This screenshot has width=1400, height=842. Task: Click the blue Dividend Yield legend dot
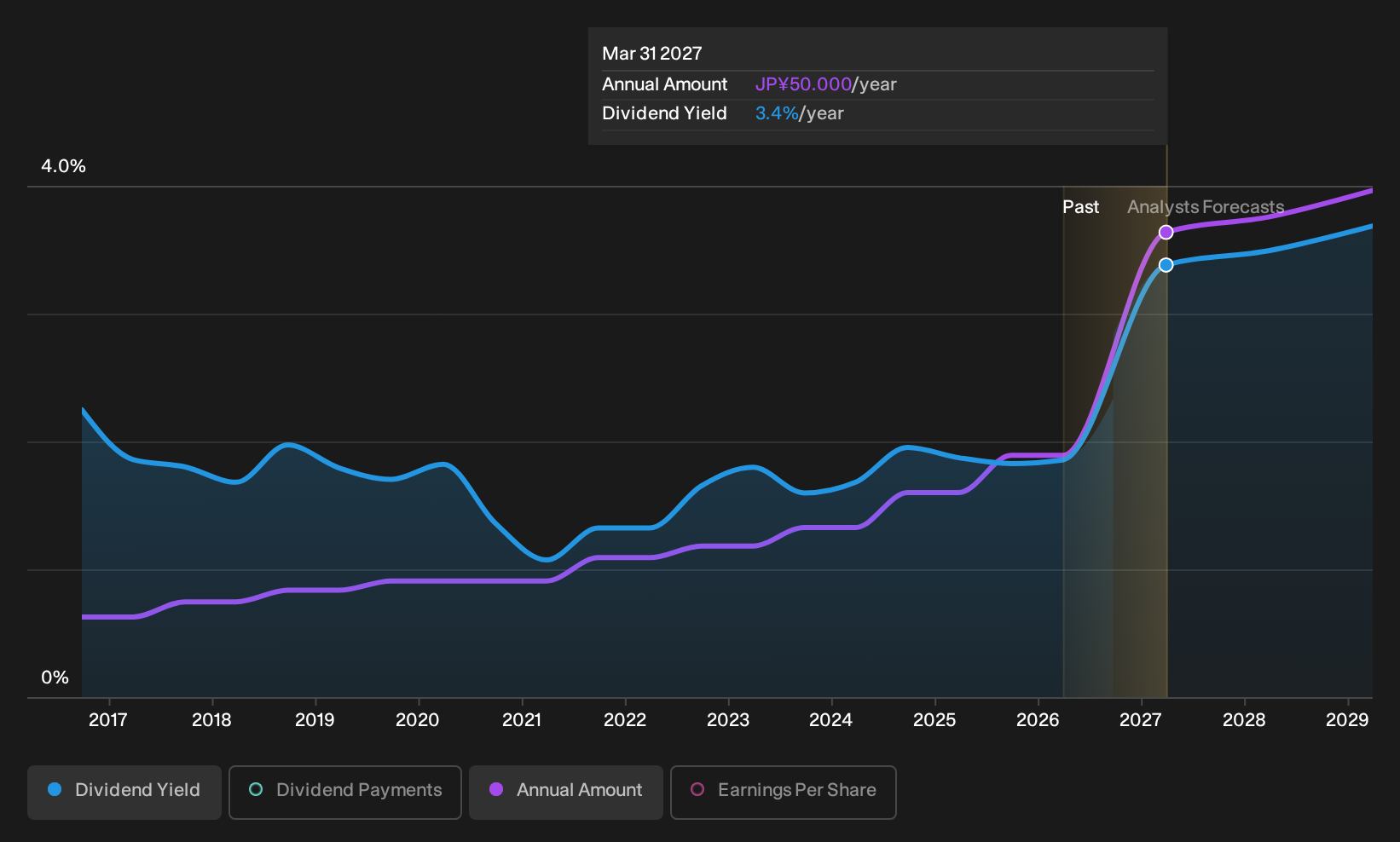(x=55, y=790)
